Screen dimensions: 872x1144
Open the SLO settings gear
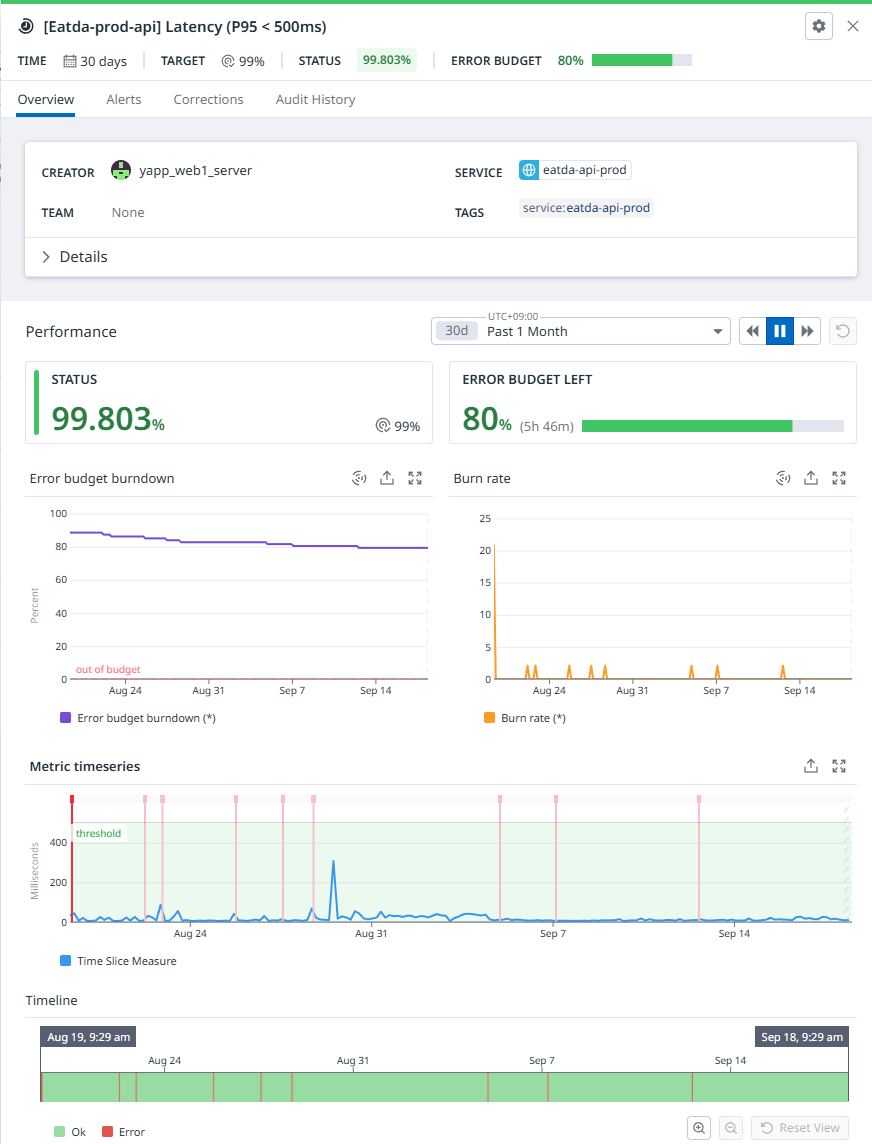(x=819, y=26)
